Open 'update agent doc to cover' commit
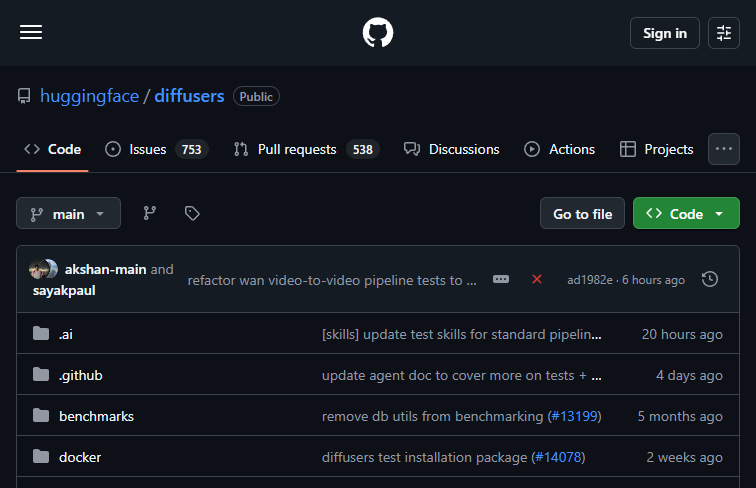756x488 pixels. click(461, 375)
